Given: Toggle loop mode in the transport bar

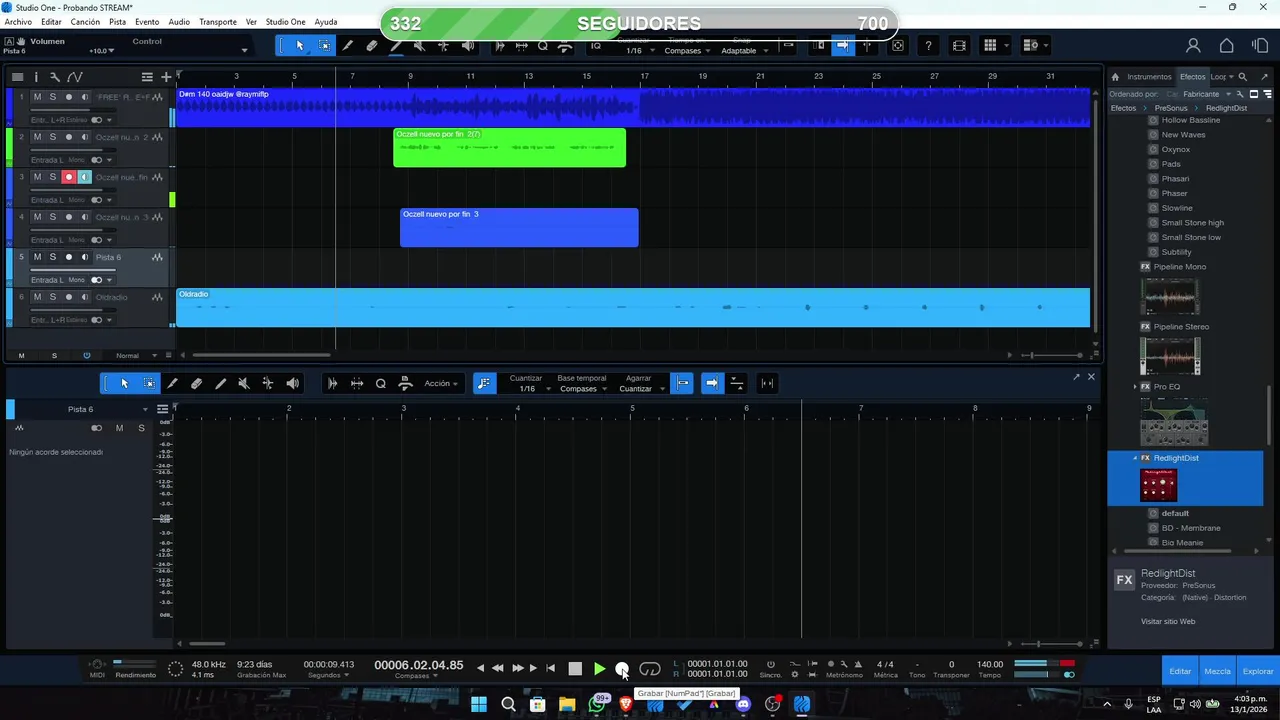Looking at the screenshot, I should click(650, 669).
